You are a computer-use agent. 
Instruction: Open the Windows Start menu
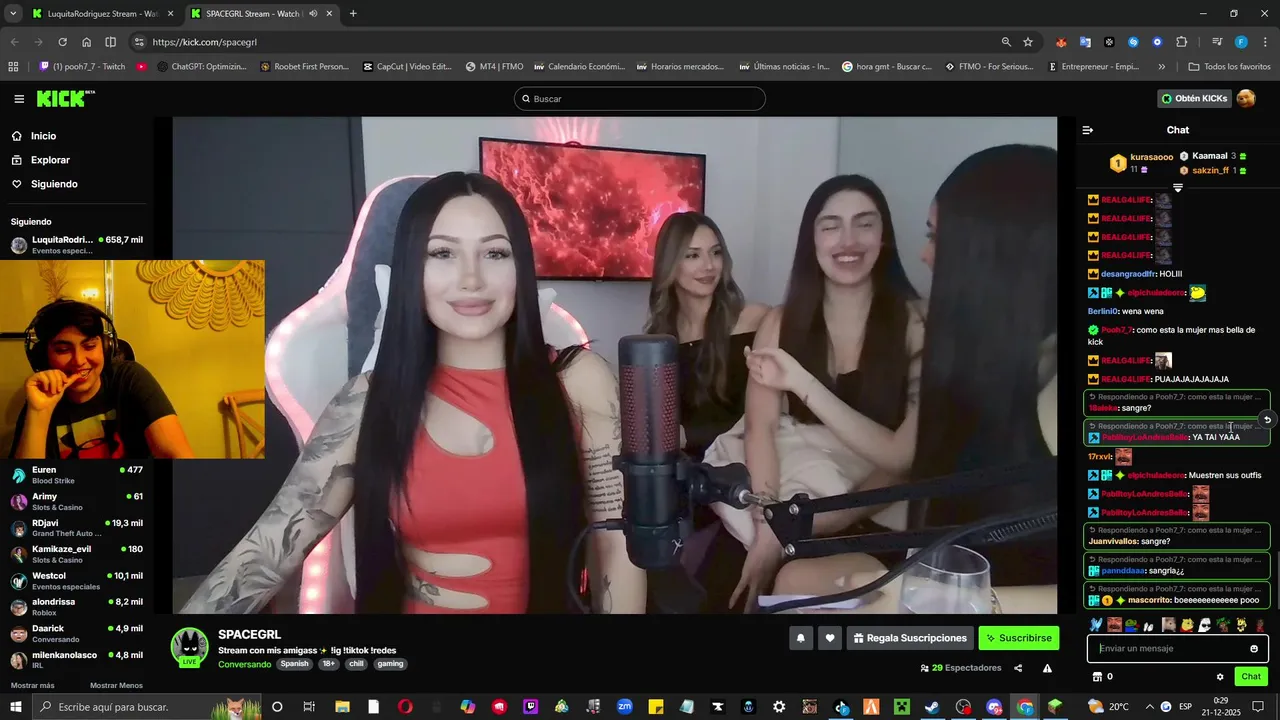pyautogui.click(x=16, y=707)
